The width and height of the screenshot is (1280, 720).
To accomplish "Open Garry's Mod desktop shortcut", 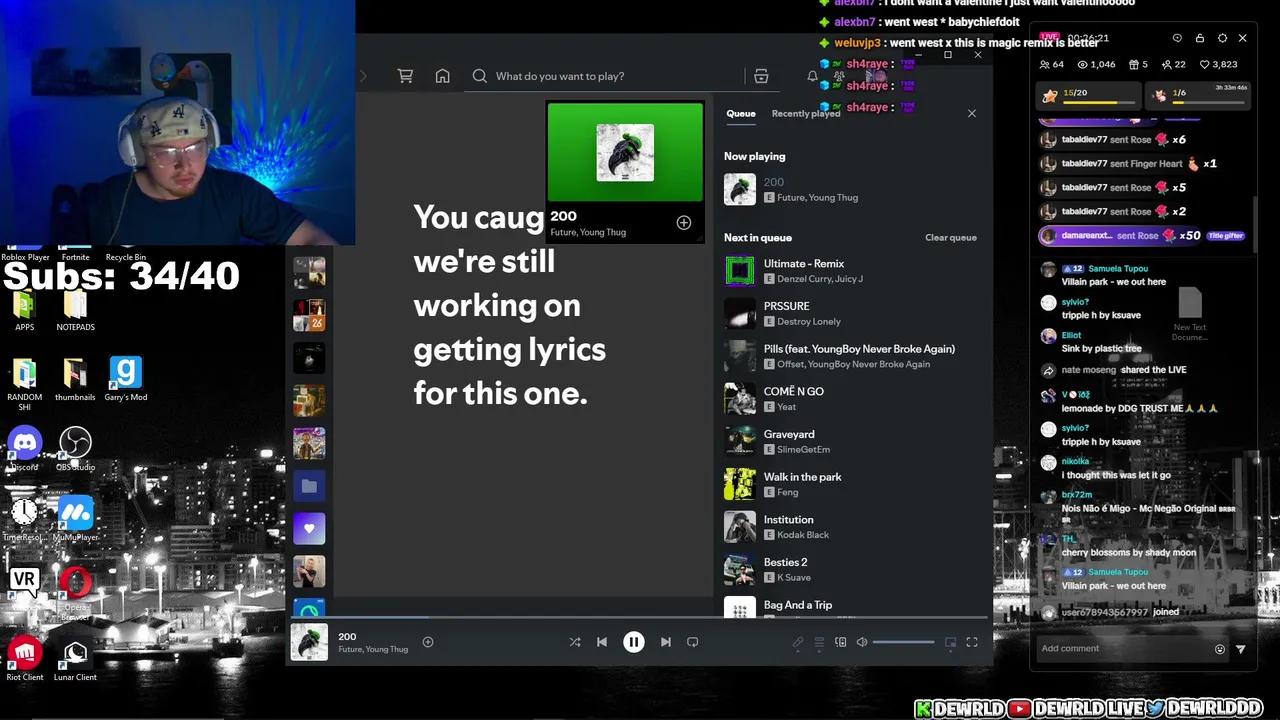I will tap(125, 379).
